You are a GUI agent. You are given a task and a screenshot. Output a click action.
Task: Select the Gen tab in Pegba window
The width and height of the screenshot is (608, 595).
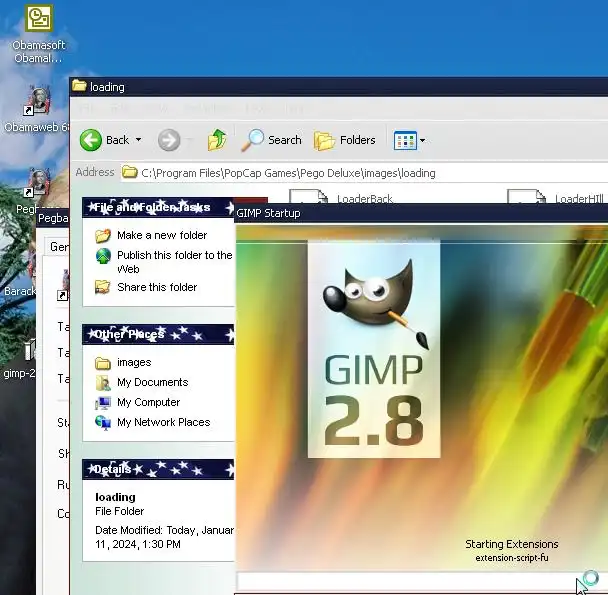(59, 246)
